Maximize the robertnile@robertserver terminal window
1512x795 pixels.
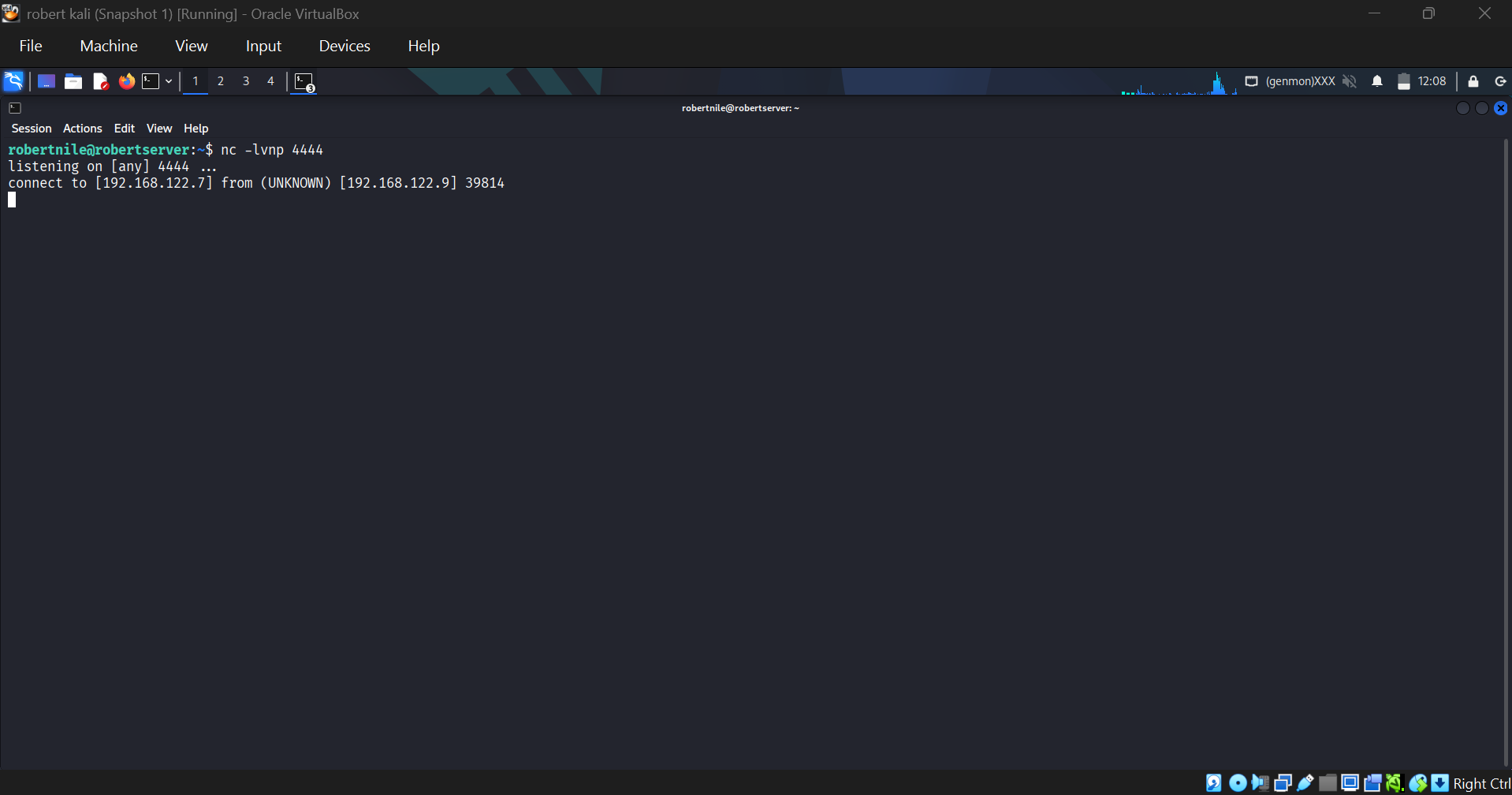1482,108
